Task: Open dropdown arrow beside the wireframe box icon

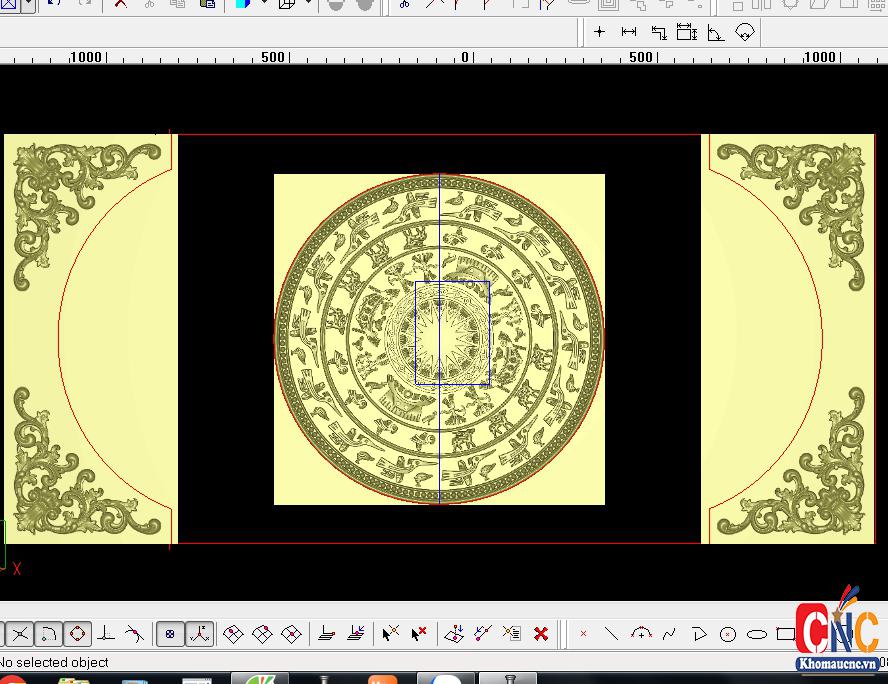Action: 308,4
